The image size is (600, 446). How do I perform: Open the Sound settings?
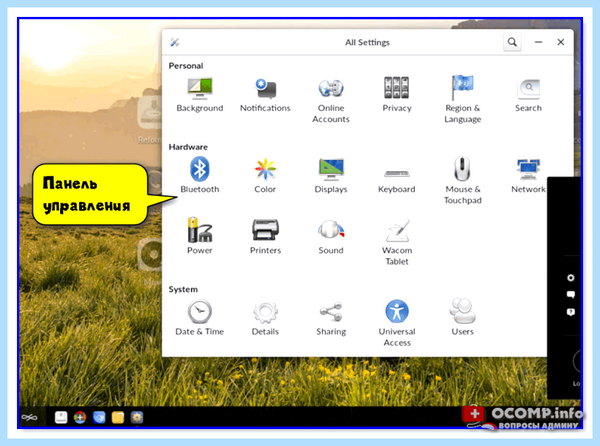point(331,236)
